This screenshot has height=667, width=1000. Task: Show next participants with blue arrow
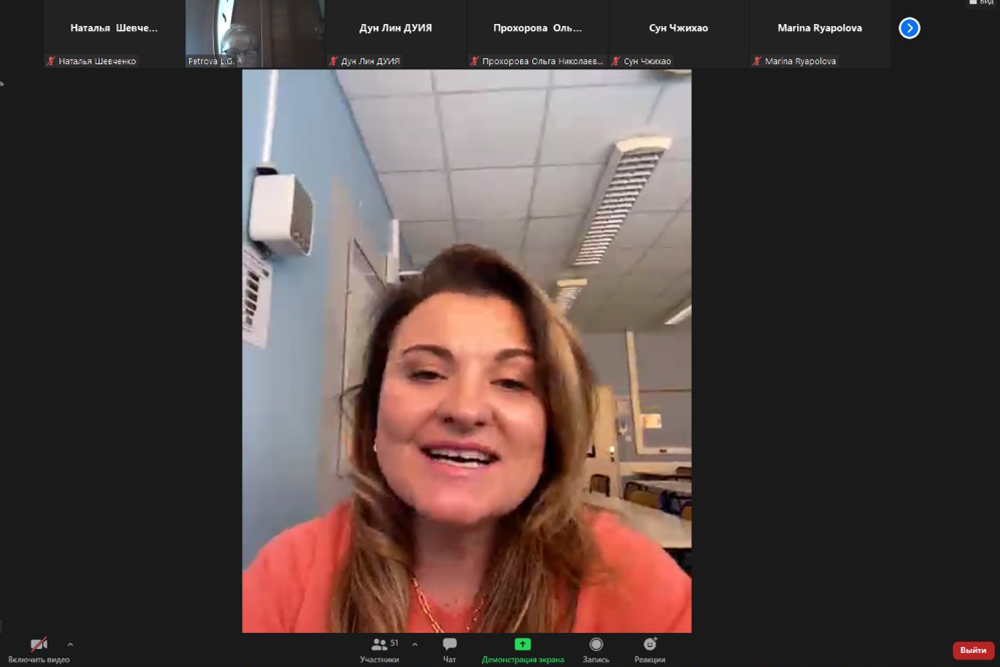pos(909,28)
